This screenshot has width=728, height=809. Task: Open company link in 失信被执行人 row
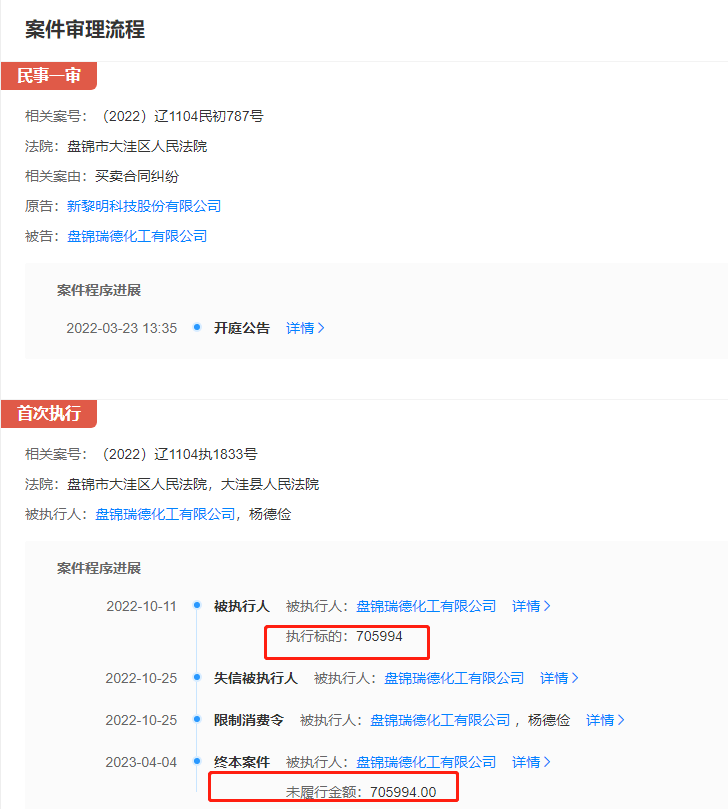pyautogui.click(x=454, y=678)
